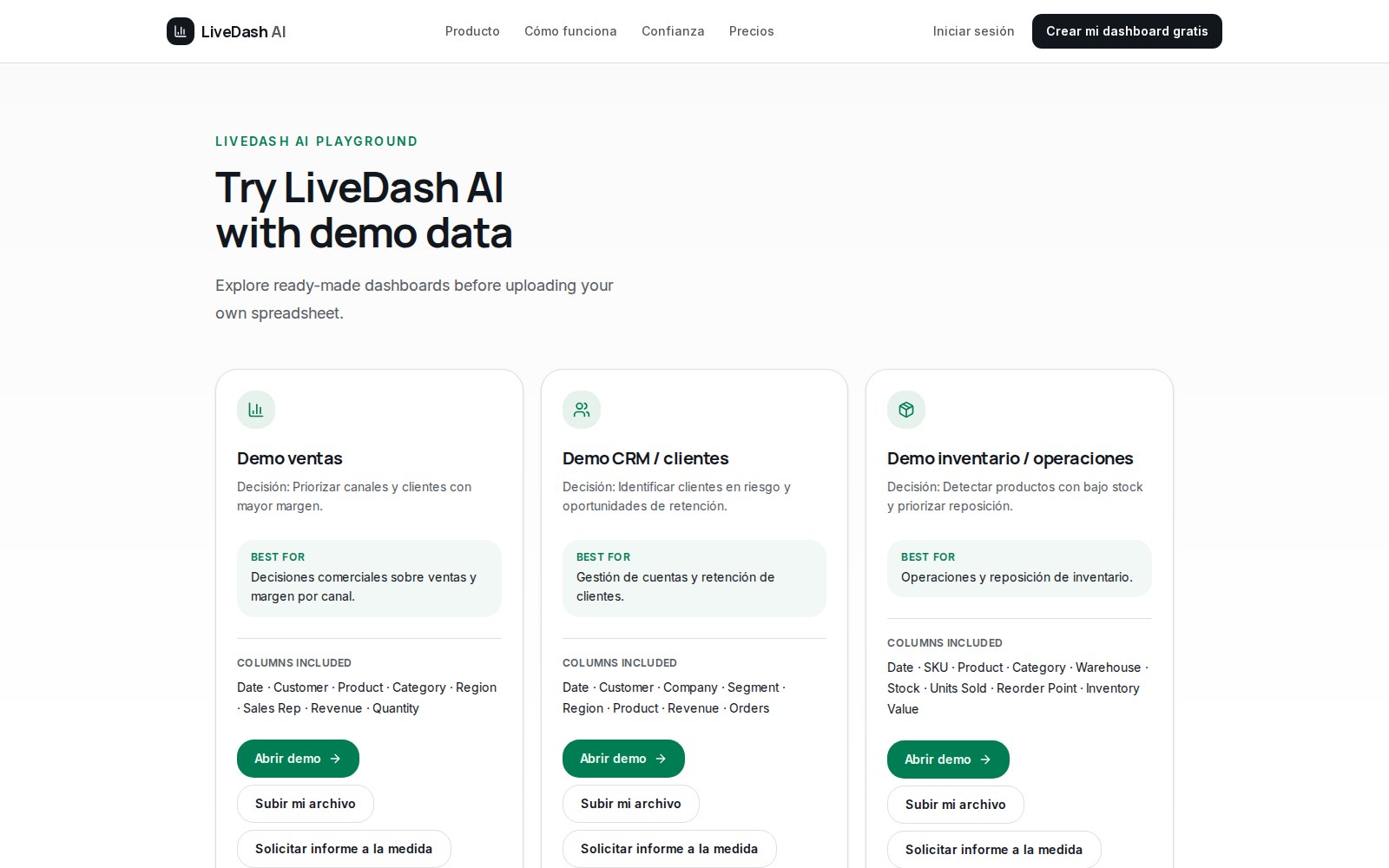Click 'Decisiones comerciales sobre ventas y margen' text

click(364, 587)
